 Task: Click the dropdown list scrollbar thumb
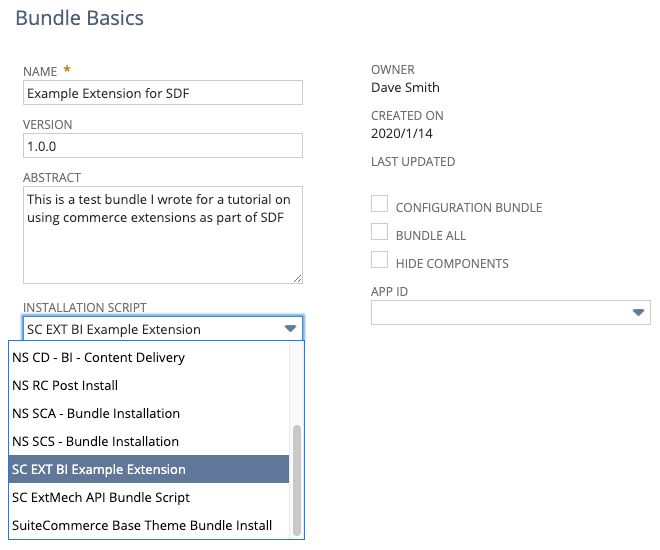(x=296, y=479)
